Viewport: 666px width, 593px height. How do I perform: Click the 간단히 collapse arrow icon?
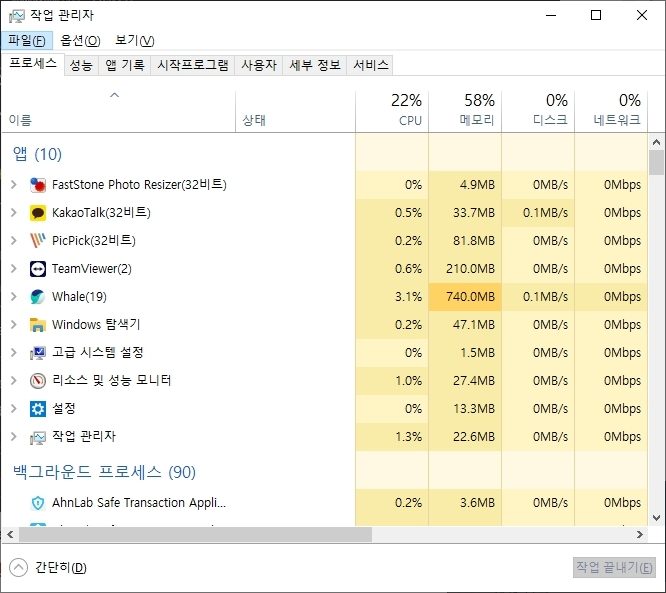pos(18,568)
